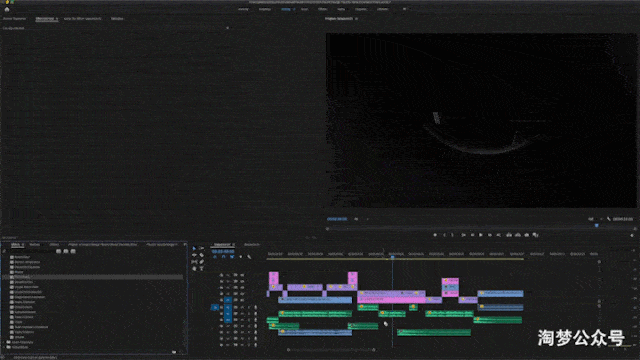Switch to the Editing workspace tab
The image size is (640, 360).
pyautogui.click(x=286, y=9)
